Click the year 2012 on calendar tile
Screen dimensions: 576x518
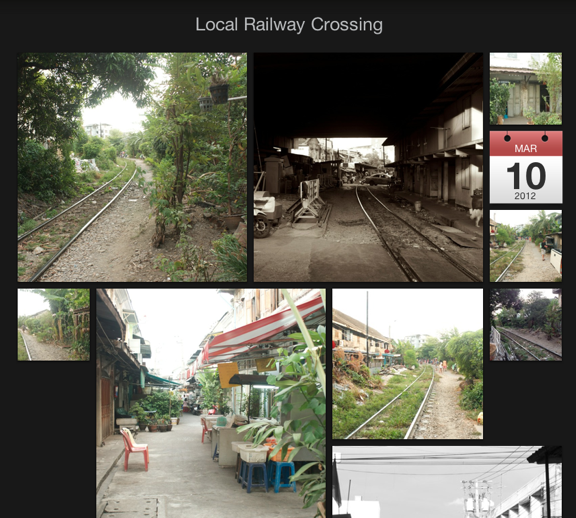[525, 196]
